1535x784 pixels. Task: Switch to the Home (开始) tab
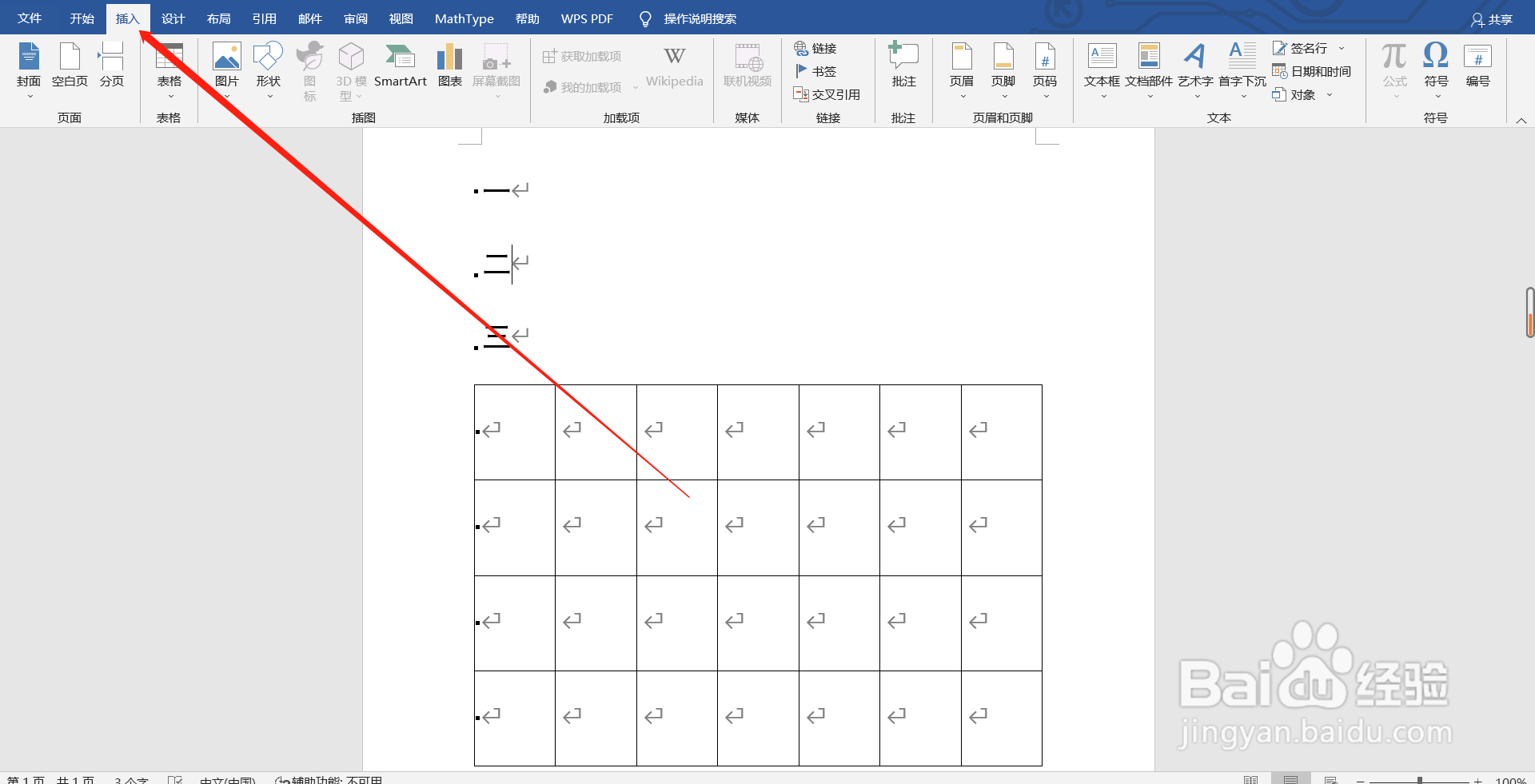(x=82, y=18)
